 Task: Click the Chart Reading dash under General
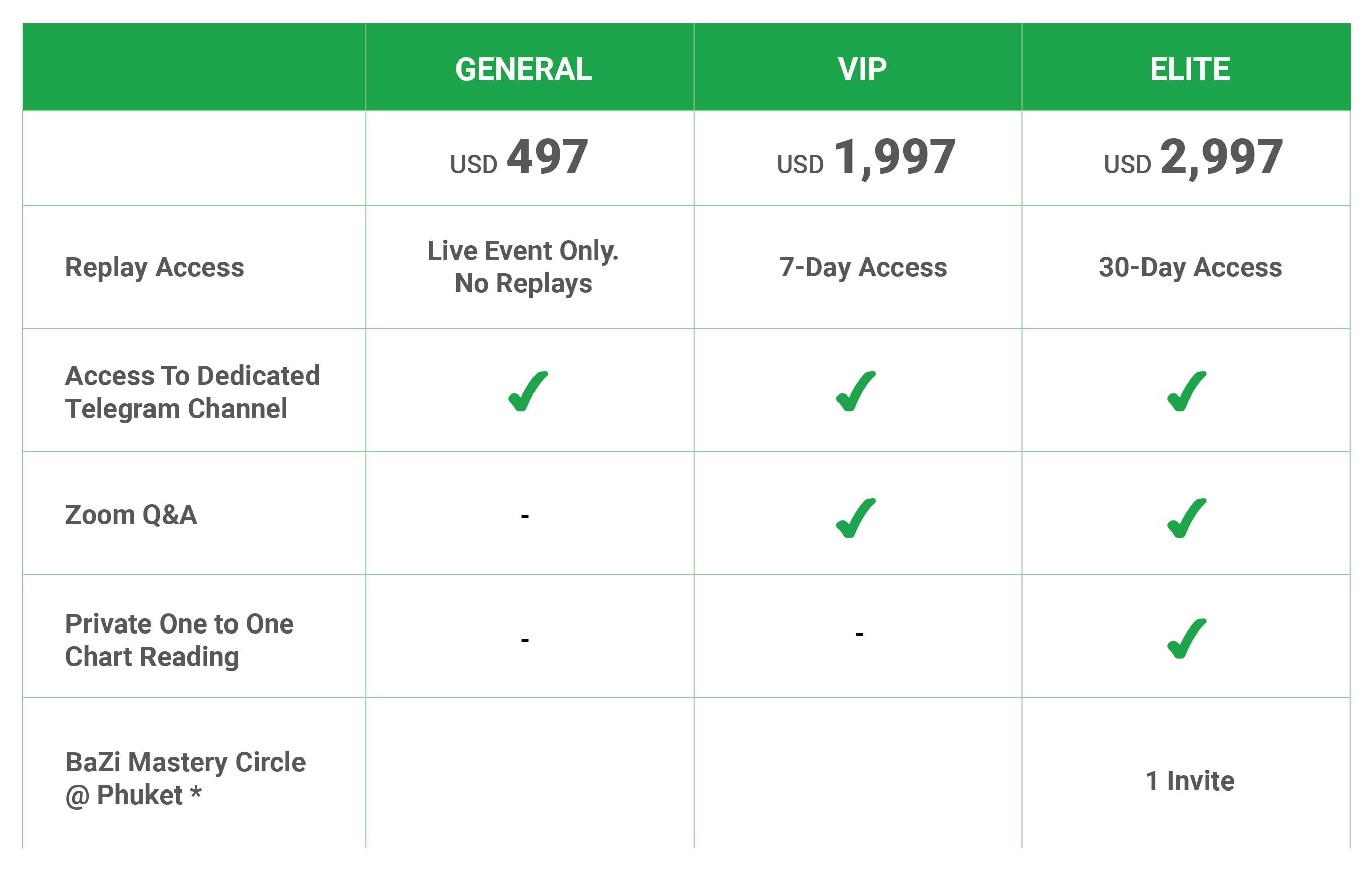coord(525,640)
